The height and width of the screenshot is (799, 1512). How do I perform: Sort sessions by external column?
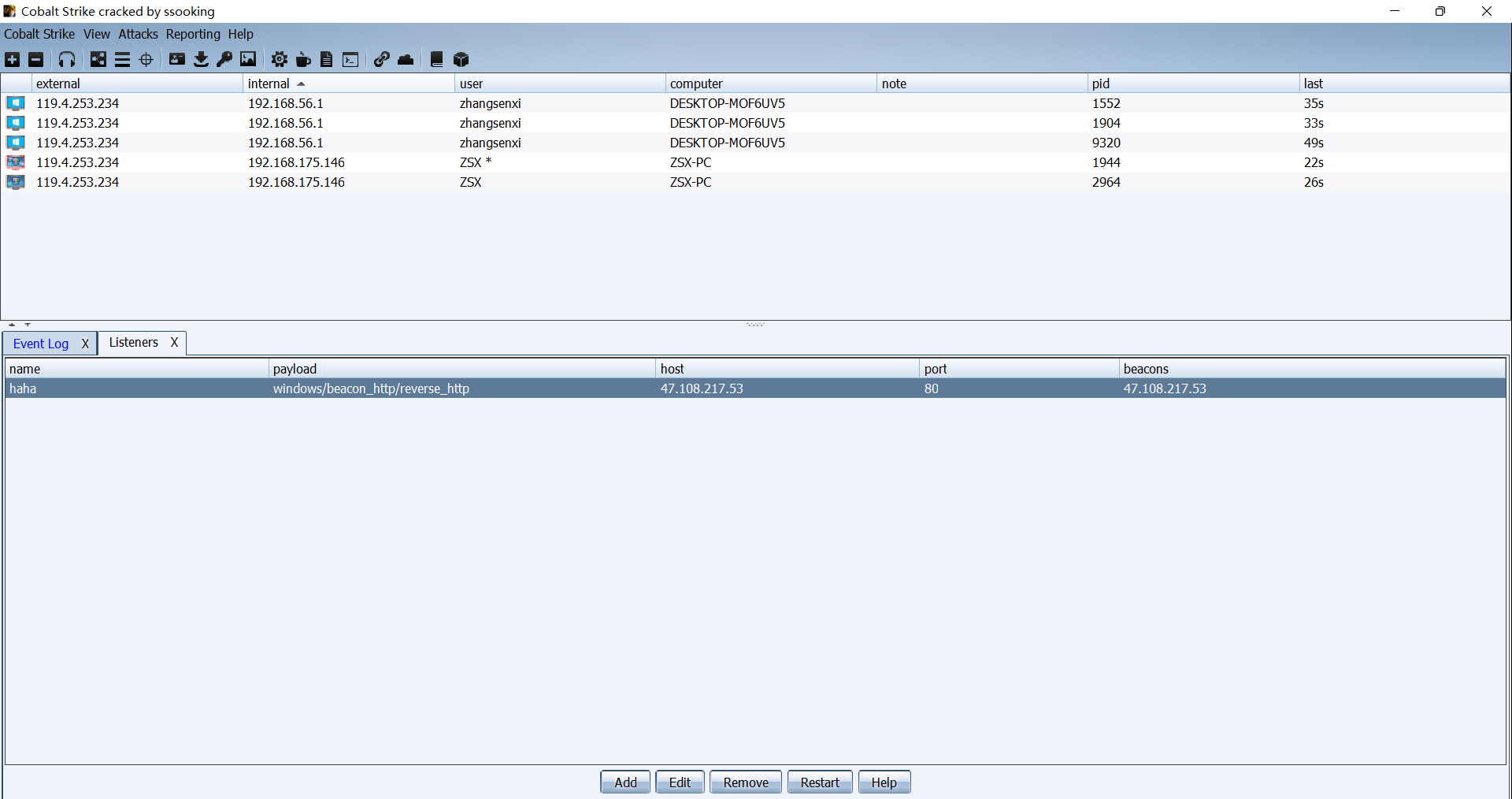137,84
